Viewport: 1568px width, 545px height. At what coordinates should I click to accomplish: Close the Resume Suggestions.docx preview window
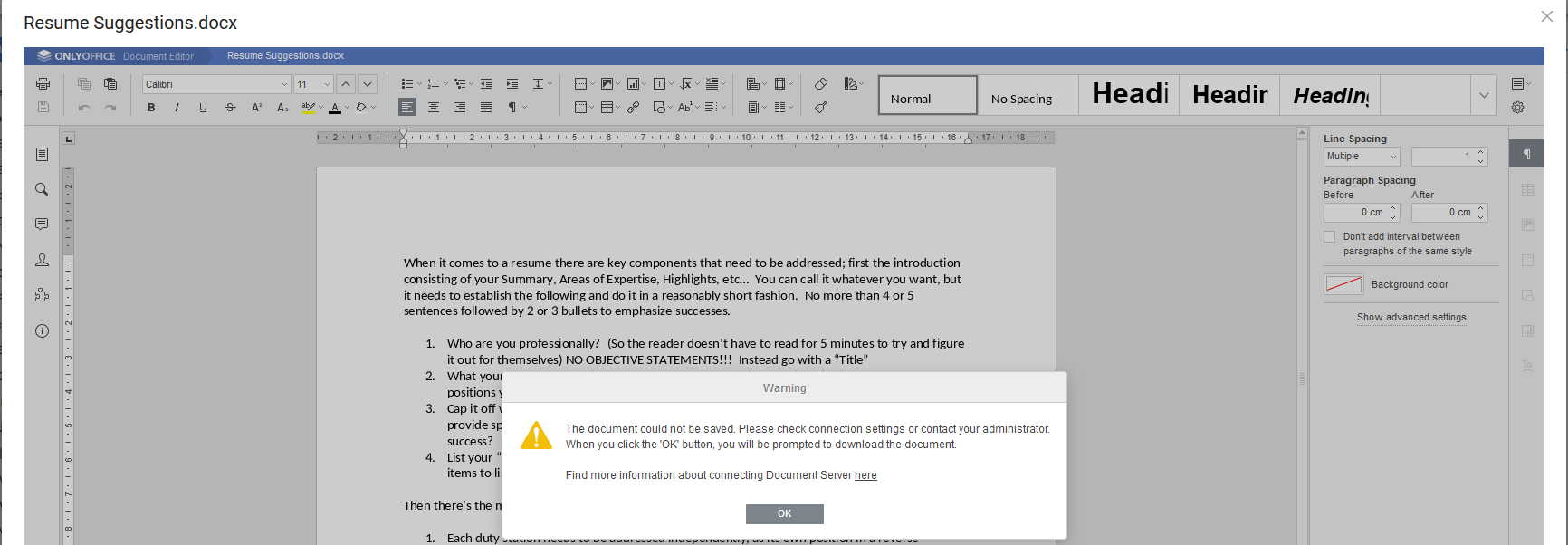pyautogui.click(x=1547, y=16)
